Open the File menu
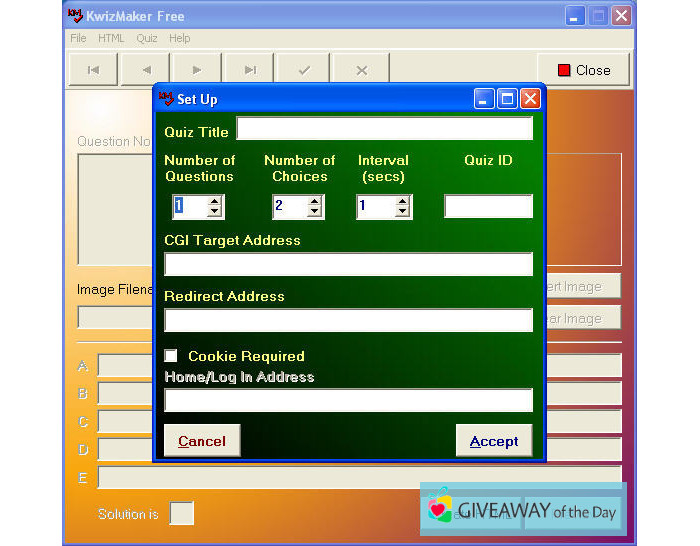Viewport: 700px width, 546px height. 78,38
